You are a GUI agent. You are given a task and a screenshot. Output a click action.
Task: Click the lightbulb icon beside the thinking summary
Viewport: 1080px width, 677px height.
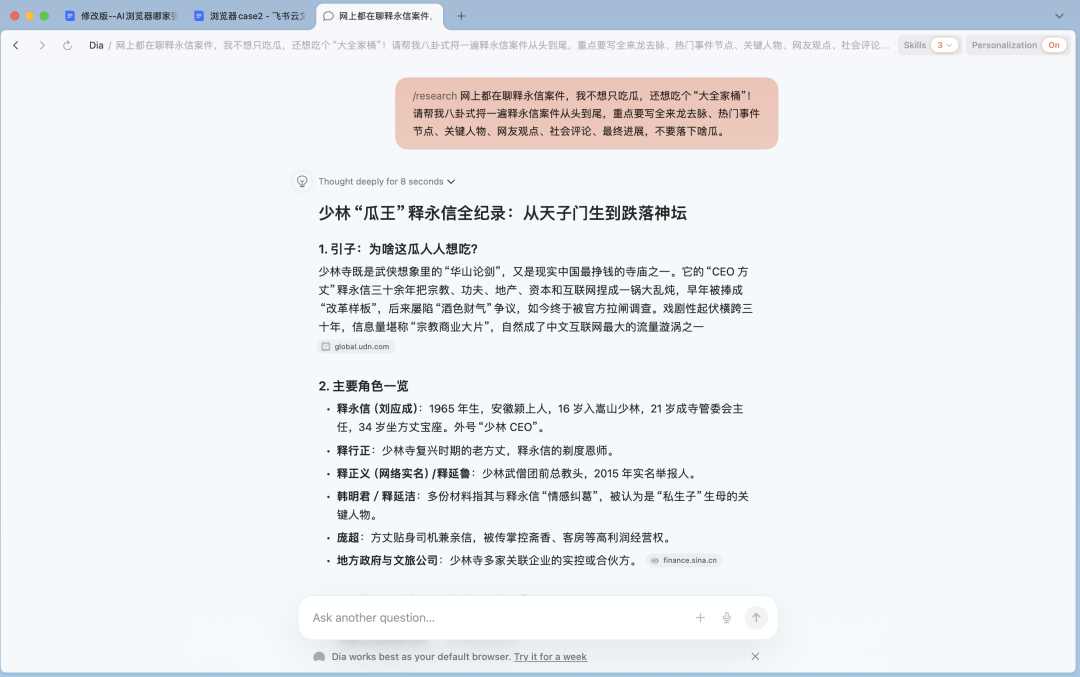point(301,180)
